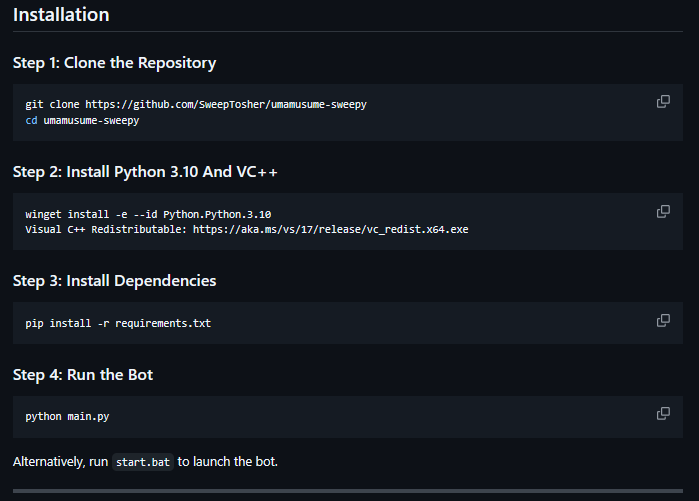Screen dimensions: 699x501
Task: Click the 'pip install -r requirements.txt' text
Action: pos(118,323)
